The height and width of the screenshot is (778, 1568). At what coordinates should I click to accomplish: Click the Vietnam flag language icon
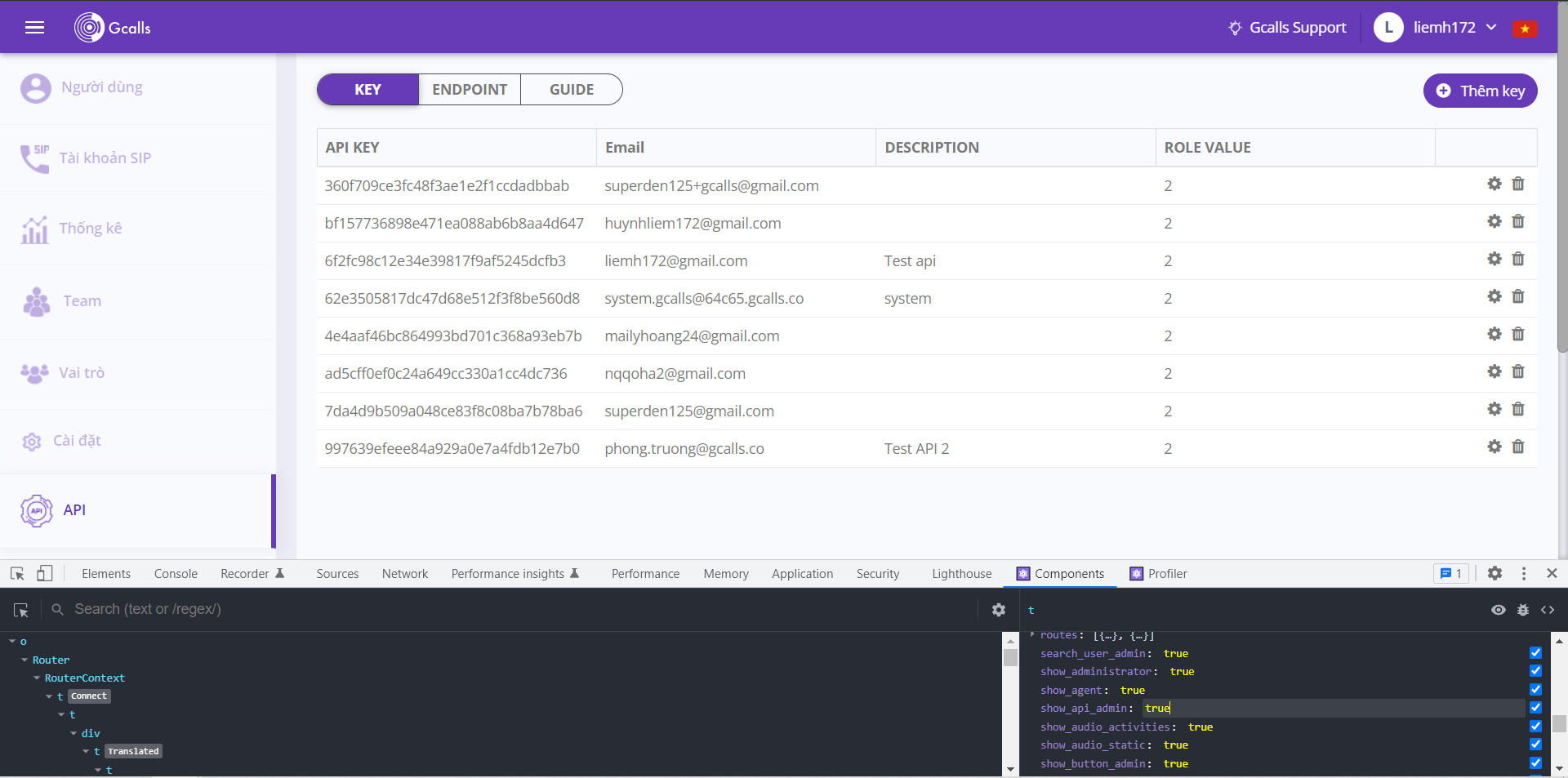point(1524,29)
